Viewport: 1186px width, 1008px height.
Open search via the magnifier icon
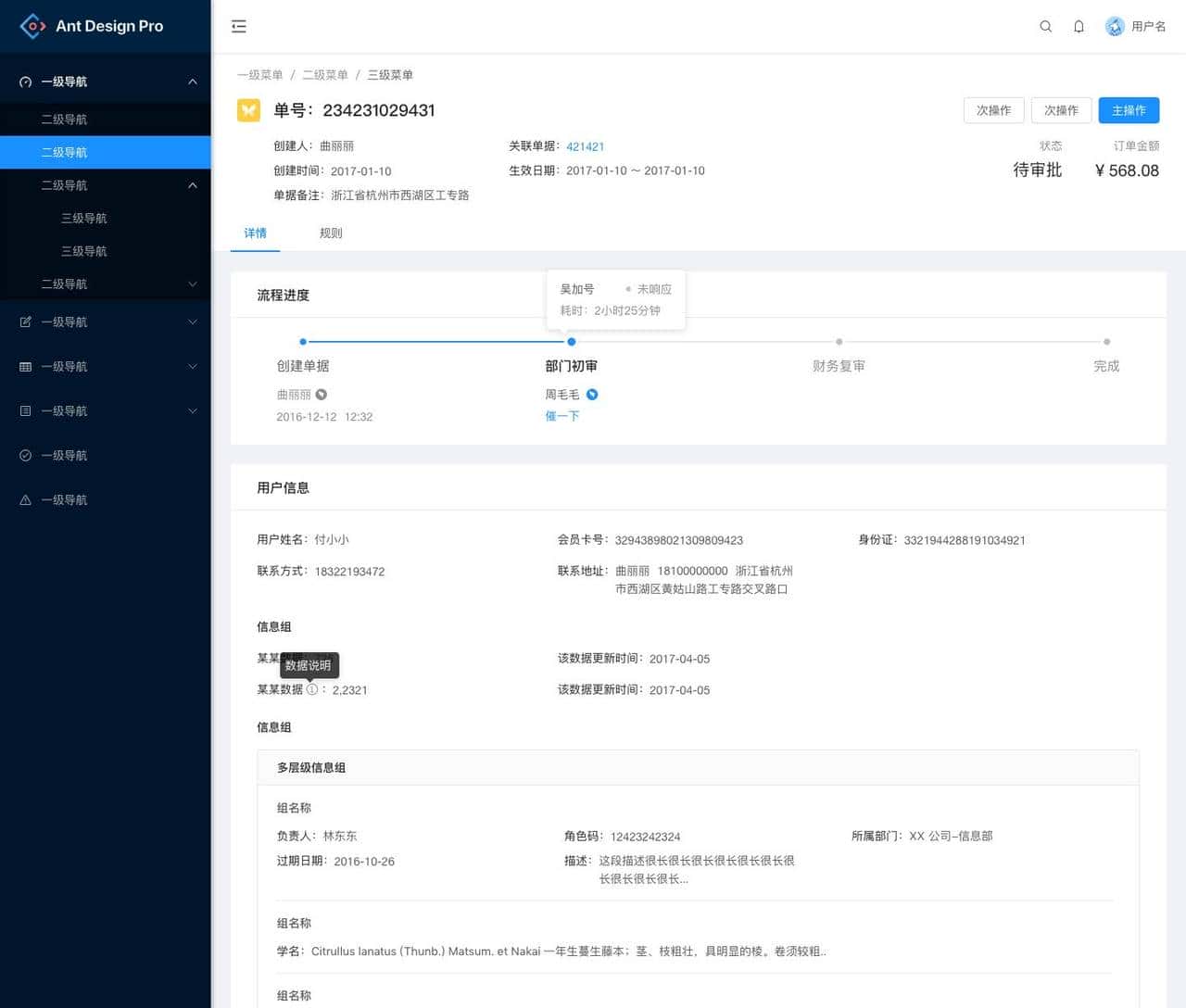click(1045, 27)
